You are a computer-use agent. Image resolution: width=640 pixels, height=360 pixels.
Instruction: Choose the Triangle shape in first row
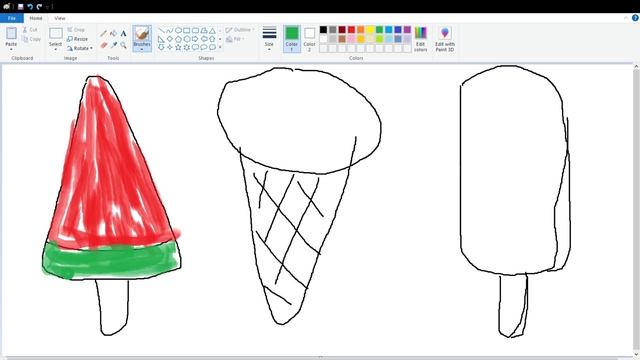(212, 31)
